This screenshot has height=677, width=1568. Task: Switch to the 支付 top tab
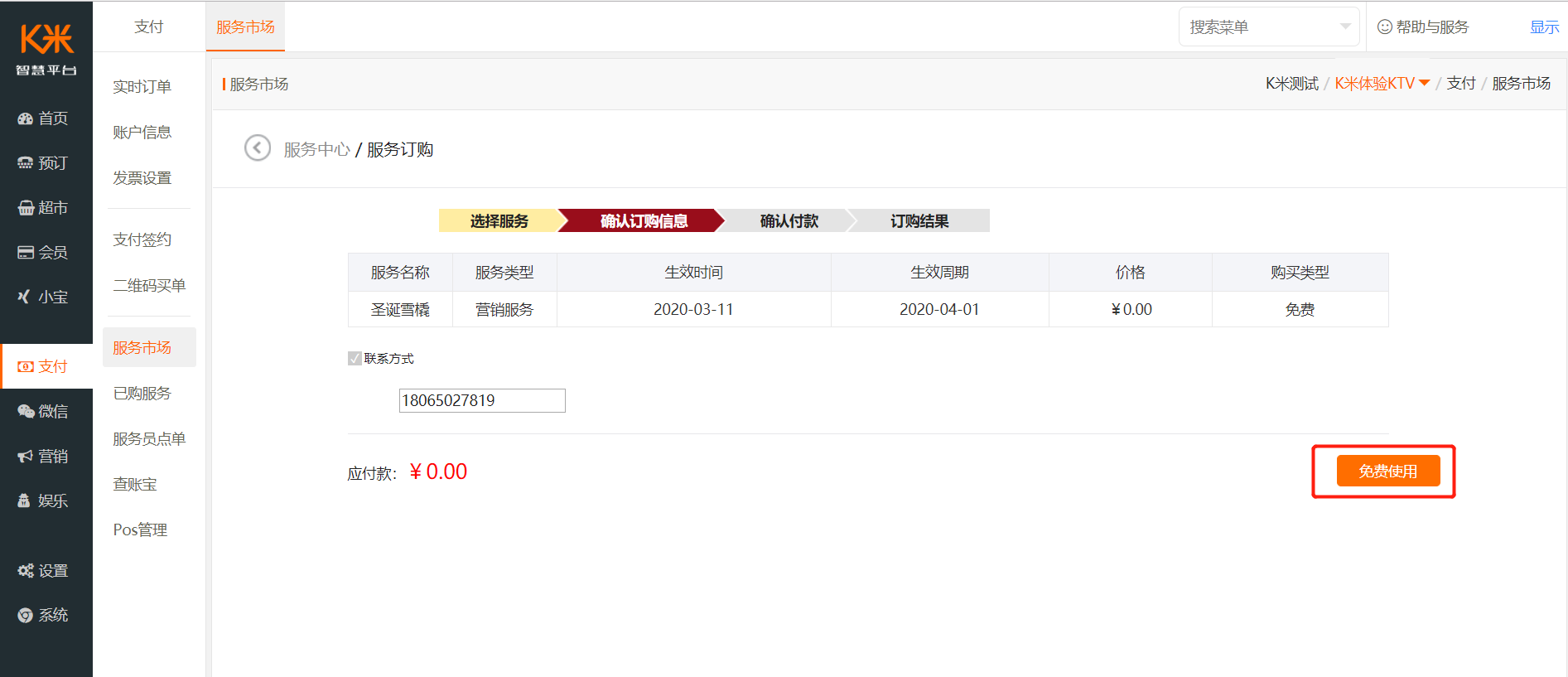click(x=149, y=27)
